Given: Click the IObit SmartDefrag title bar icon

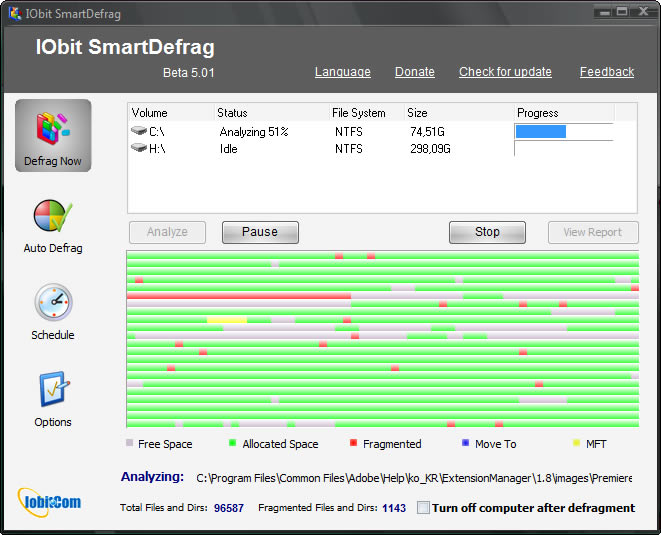Looking at the screenshot, I should [x=15, y=13].
